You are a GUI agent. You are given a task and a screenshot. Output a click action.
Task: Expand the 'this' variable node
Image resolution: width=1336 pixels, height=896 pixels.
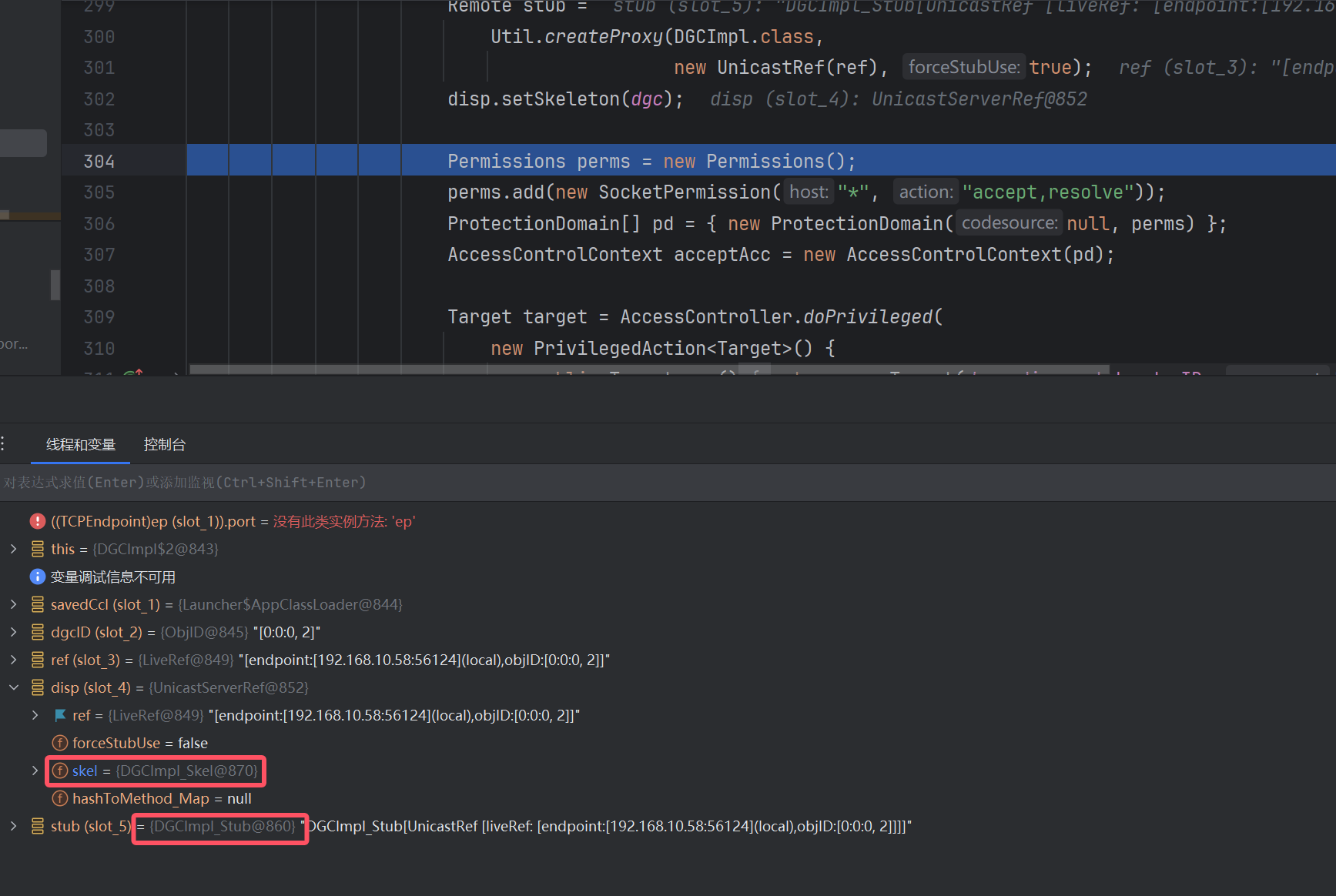14,549
